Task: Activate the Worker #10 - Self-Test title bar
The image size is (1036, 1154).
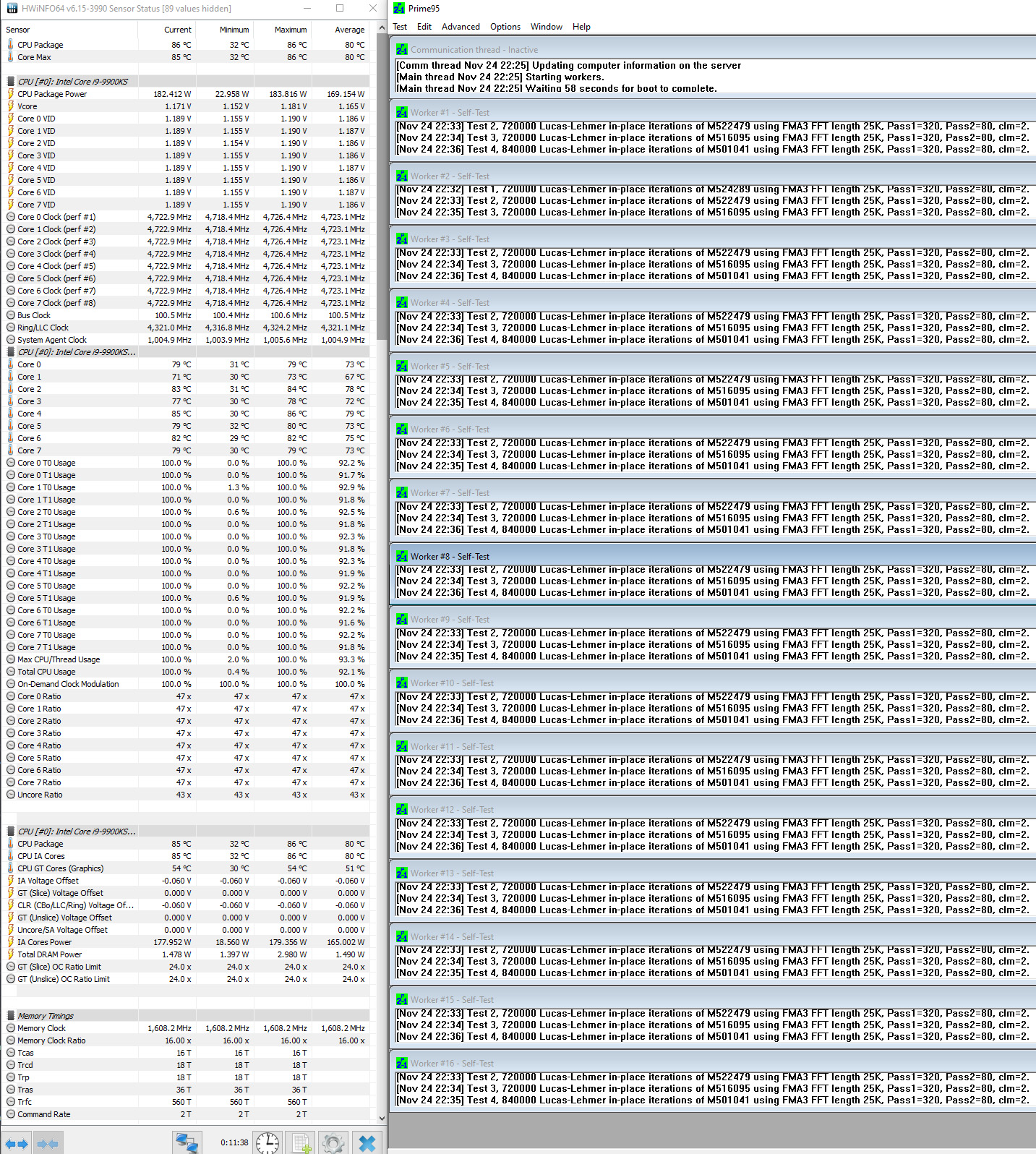Action: pyautogui.click(x=714, y=683)
